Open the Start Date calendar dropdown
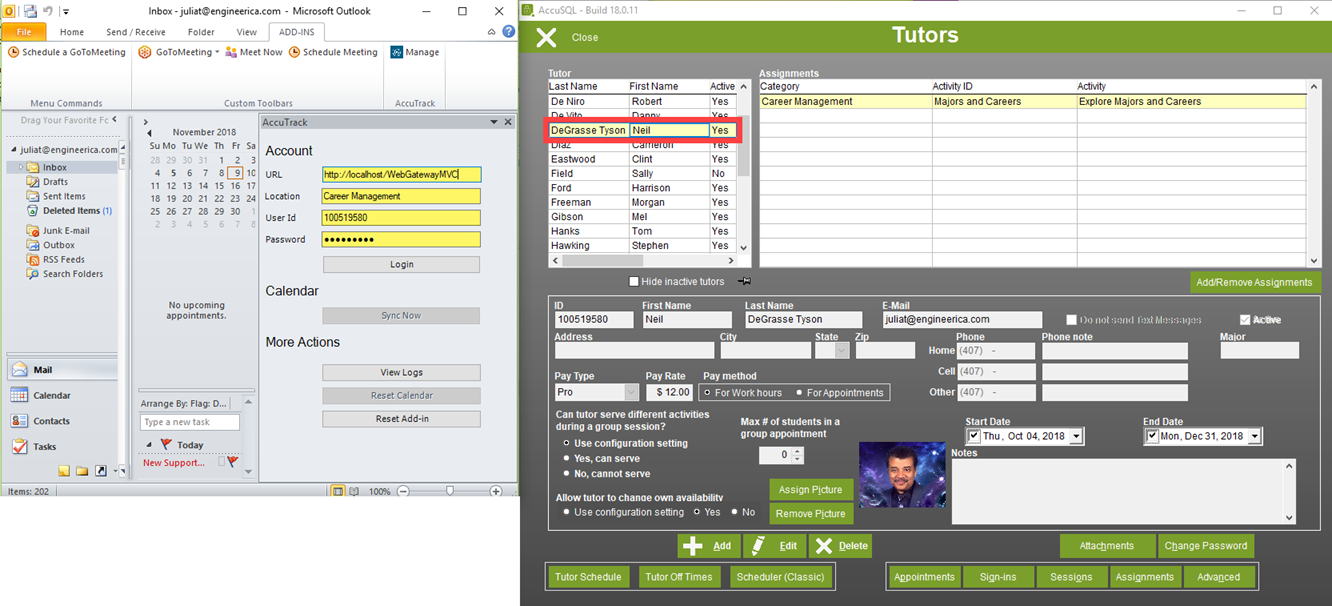Image resolution: width=1332 pixels, height=606 pixels. coord(1076,437)
